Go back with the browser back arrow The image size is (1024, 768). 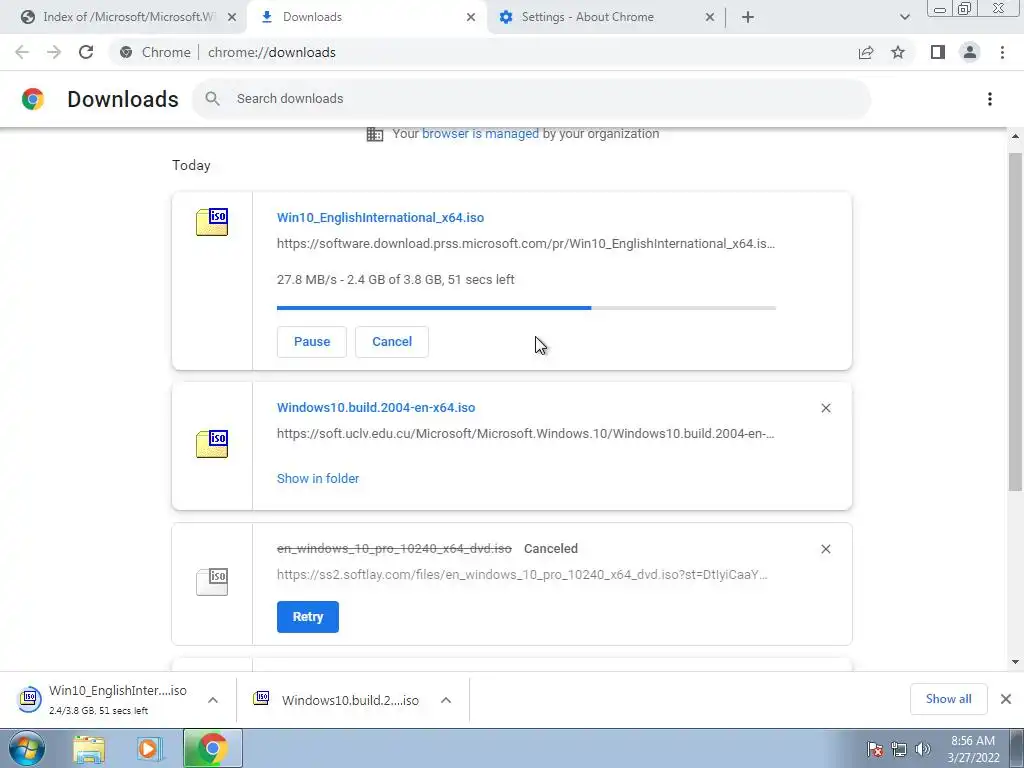pyautogui.click(x=22, y=52)
